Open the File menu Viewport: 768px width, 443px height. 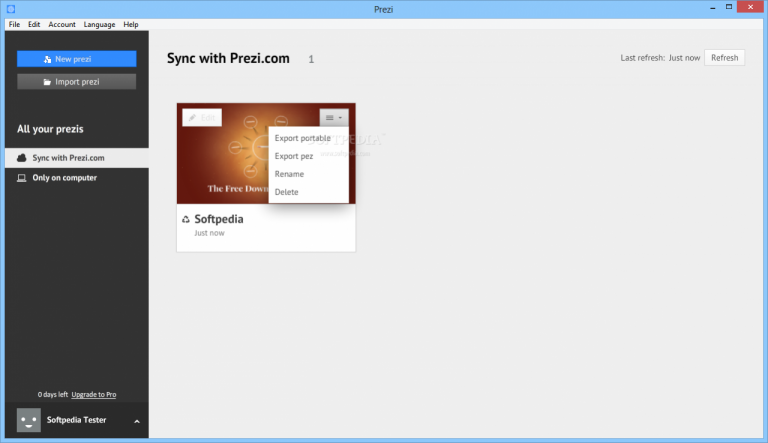pos(14,24)
